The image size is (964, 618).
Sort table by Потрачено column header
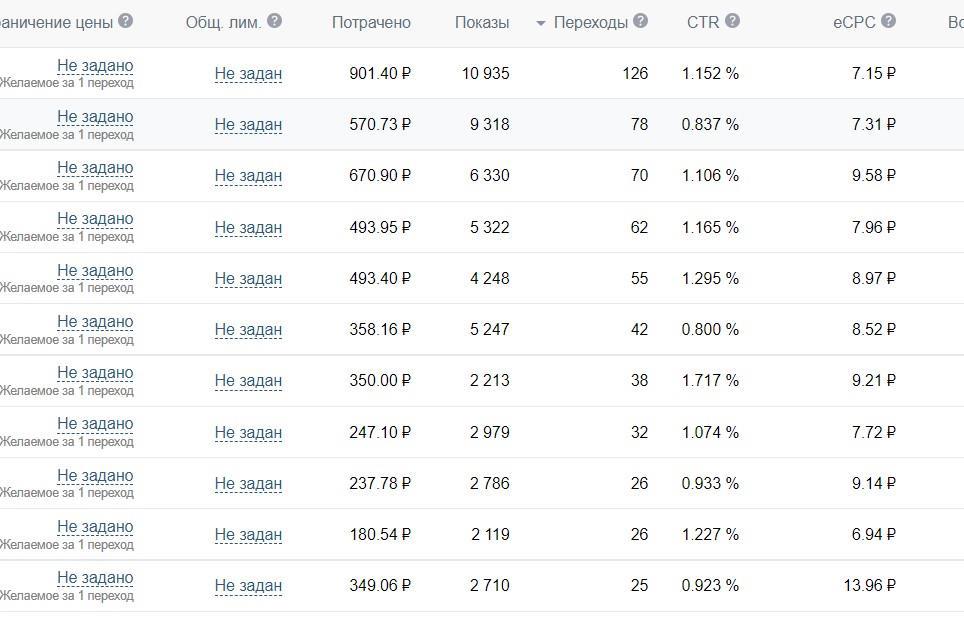pyautogui.click(x=371, y=22)
